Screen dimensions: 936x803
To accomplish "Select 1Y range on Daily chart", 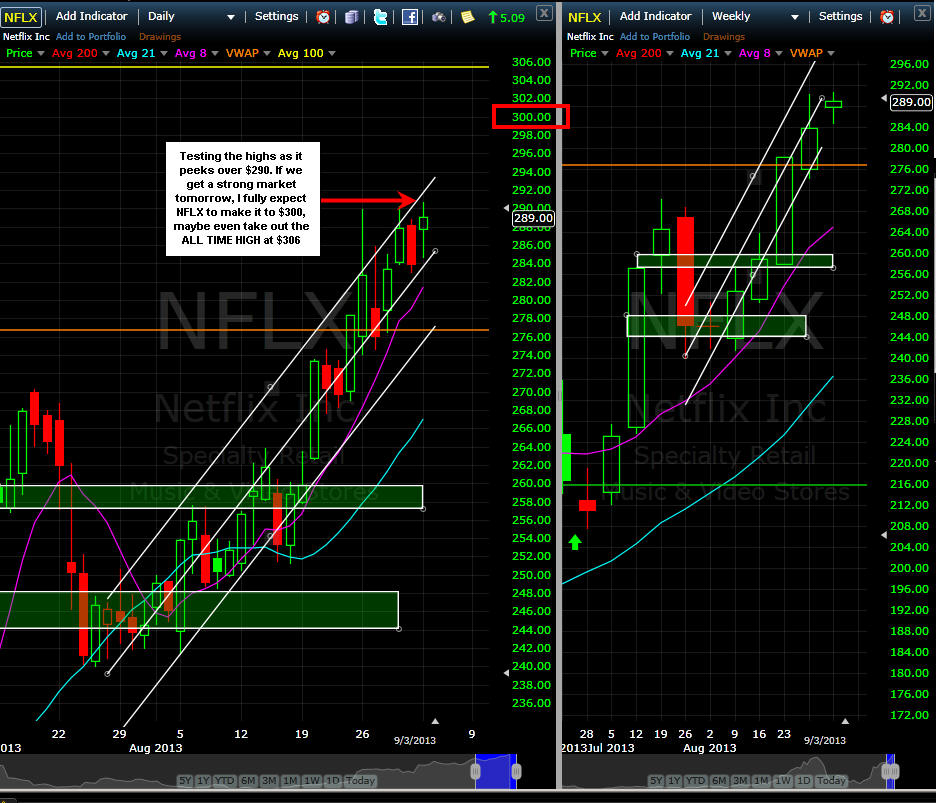I will (x=203, y=780).
